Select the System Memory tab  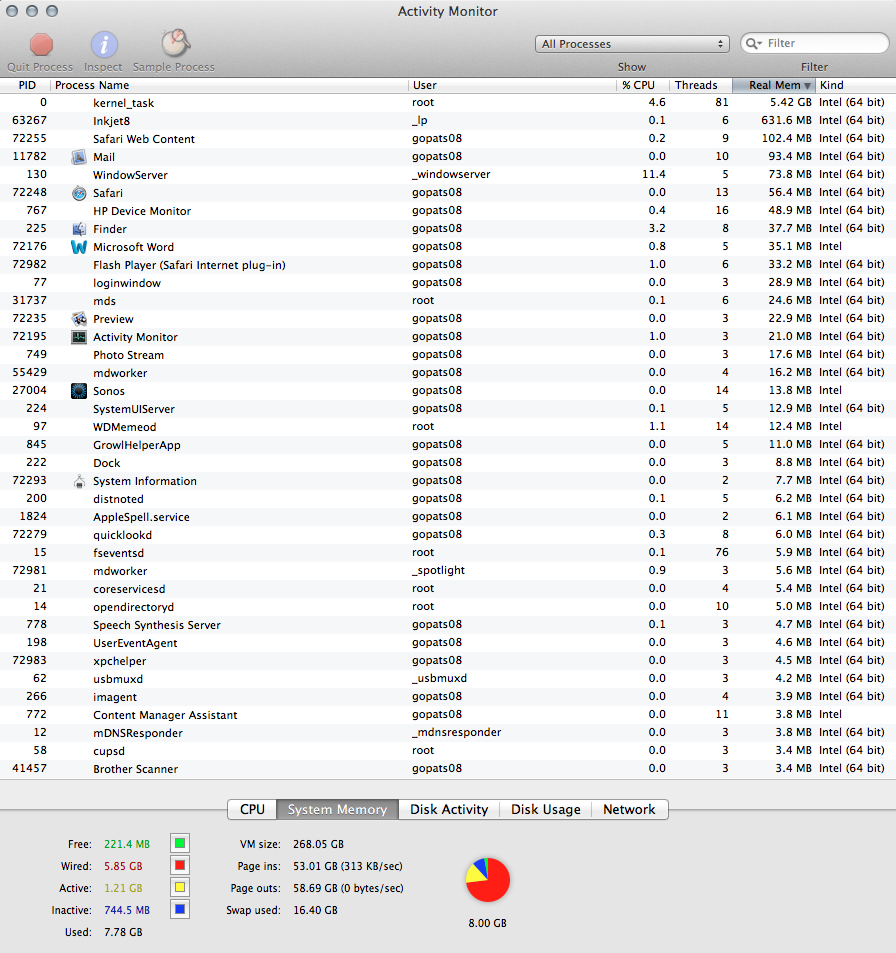[x=337, y=810]
